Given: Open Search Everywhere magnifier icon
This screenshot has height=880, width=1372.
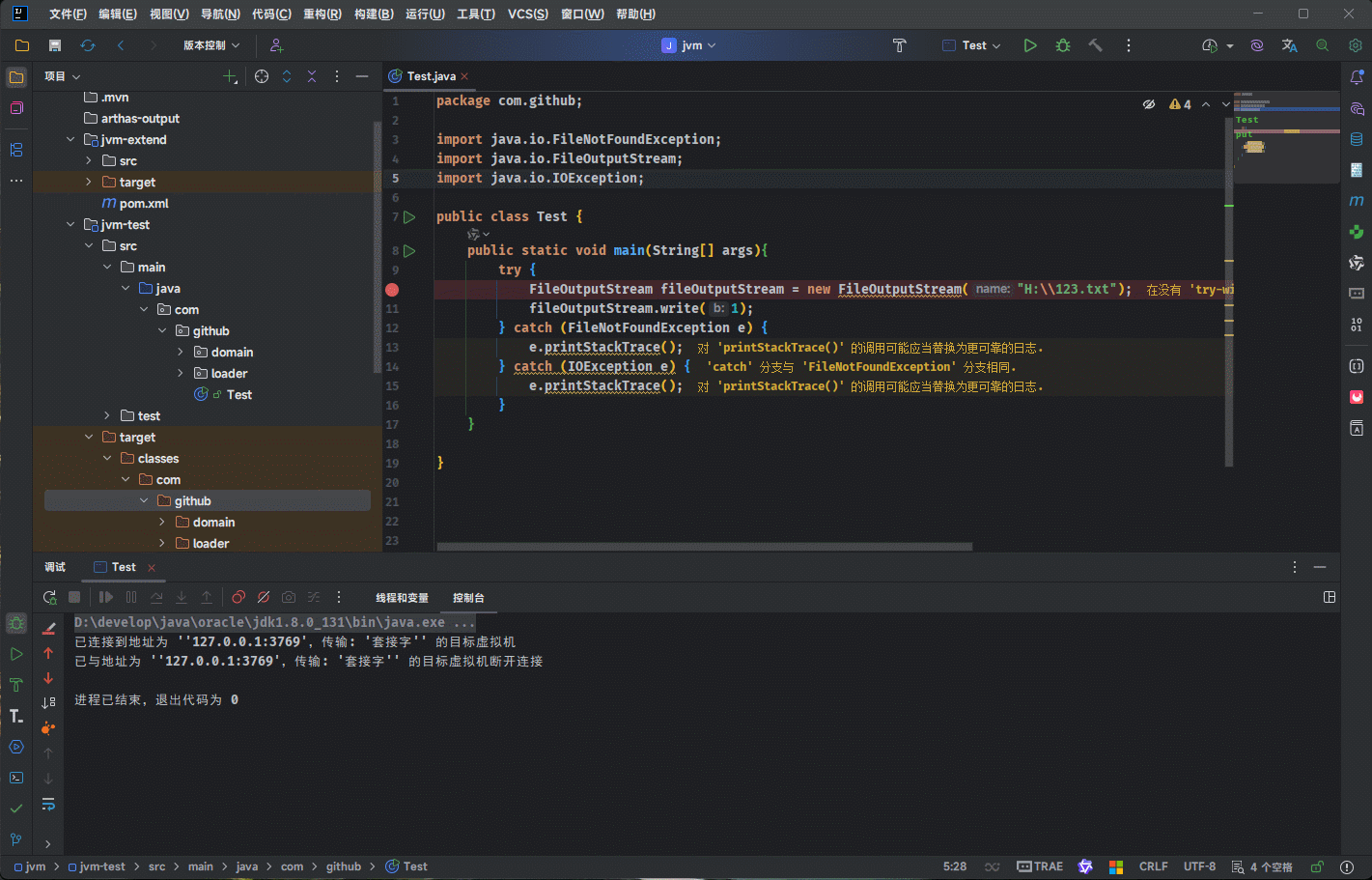Looking at the screenshot, I should point(1323,45).
